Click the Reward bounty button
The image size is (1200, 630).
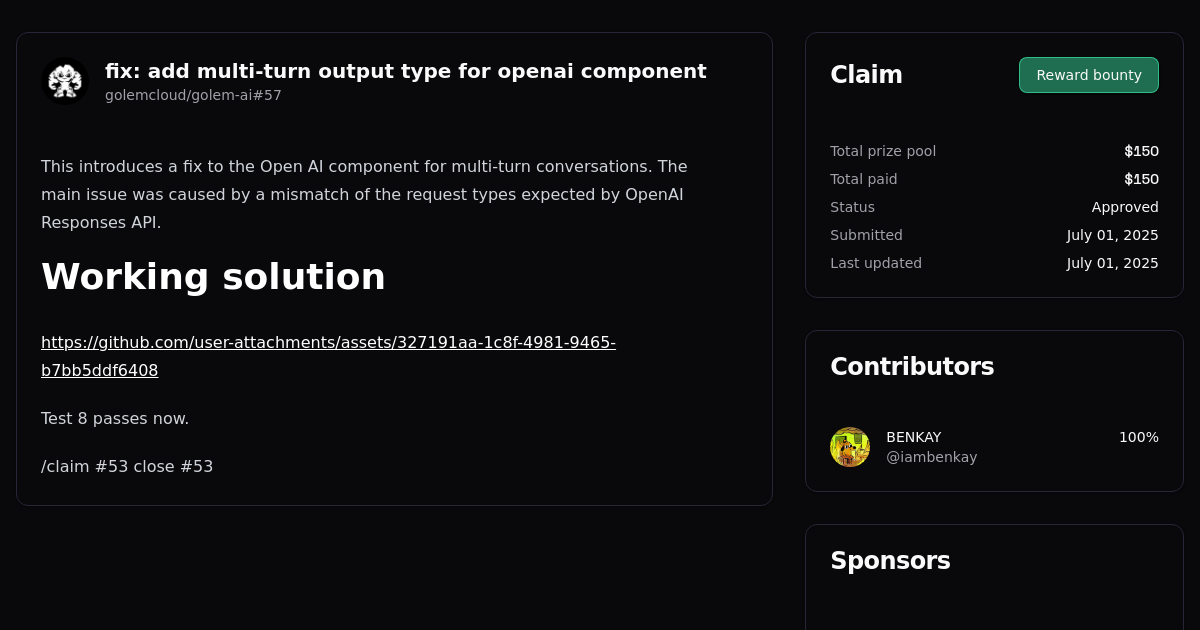pos(1089,74)
